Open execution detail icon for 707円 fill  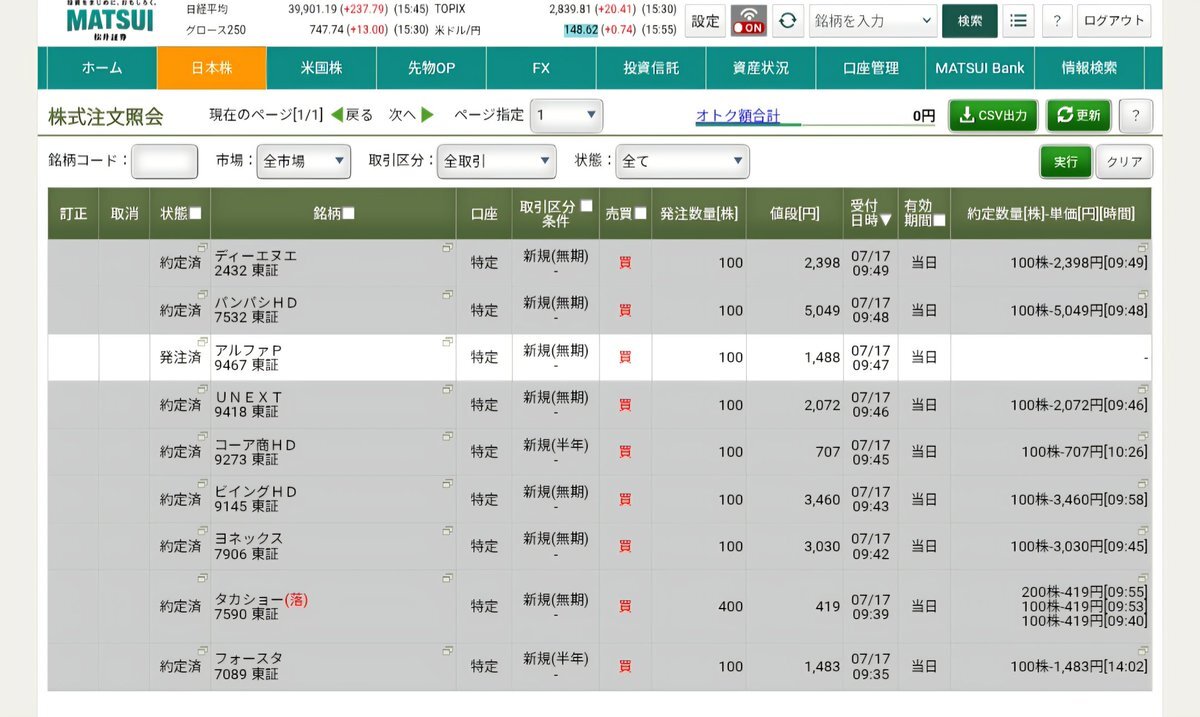(1143, 437)
